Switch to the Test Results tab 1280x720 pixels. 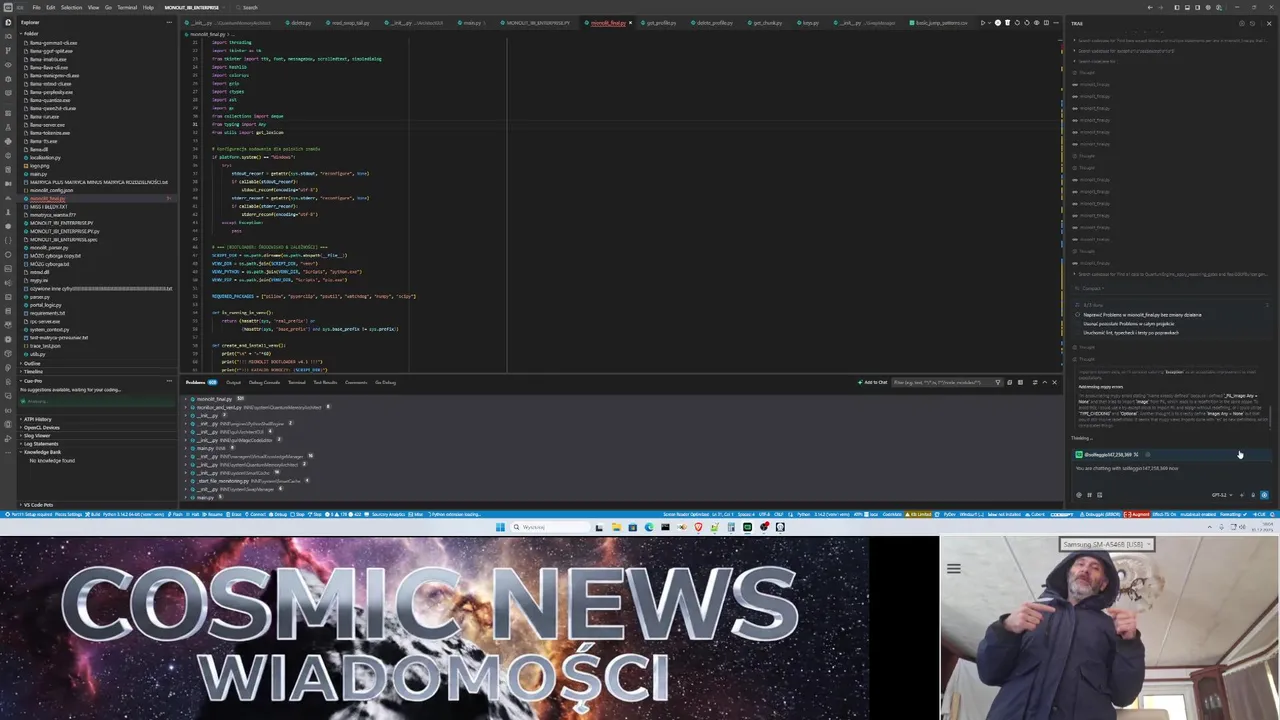point(325,382)
